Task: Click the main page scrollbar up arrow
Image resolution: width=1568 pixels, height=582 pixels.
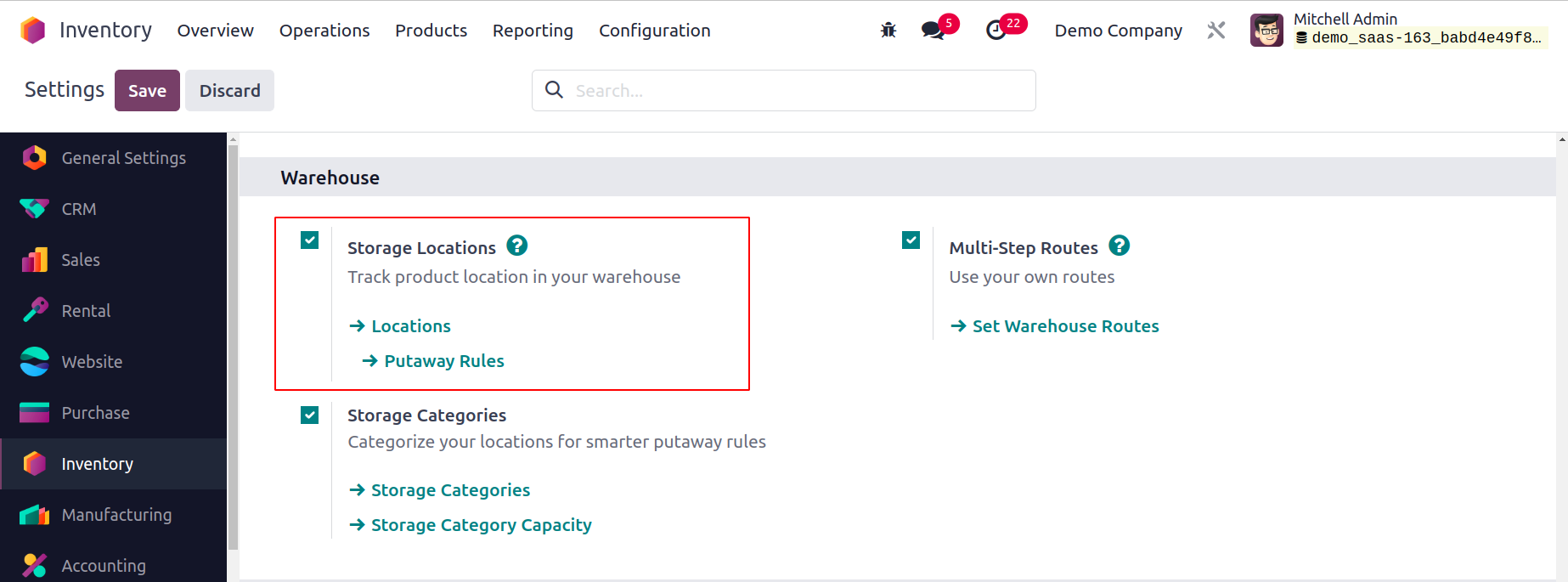Action: point(1562,138)
